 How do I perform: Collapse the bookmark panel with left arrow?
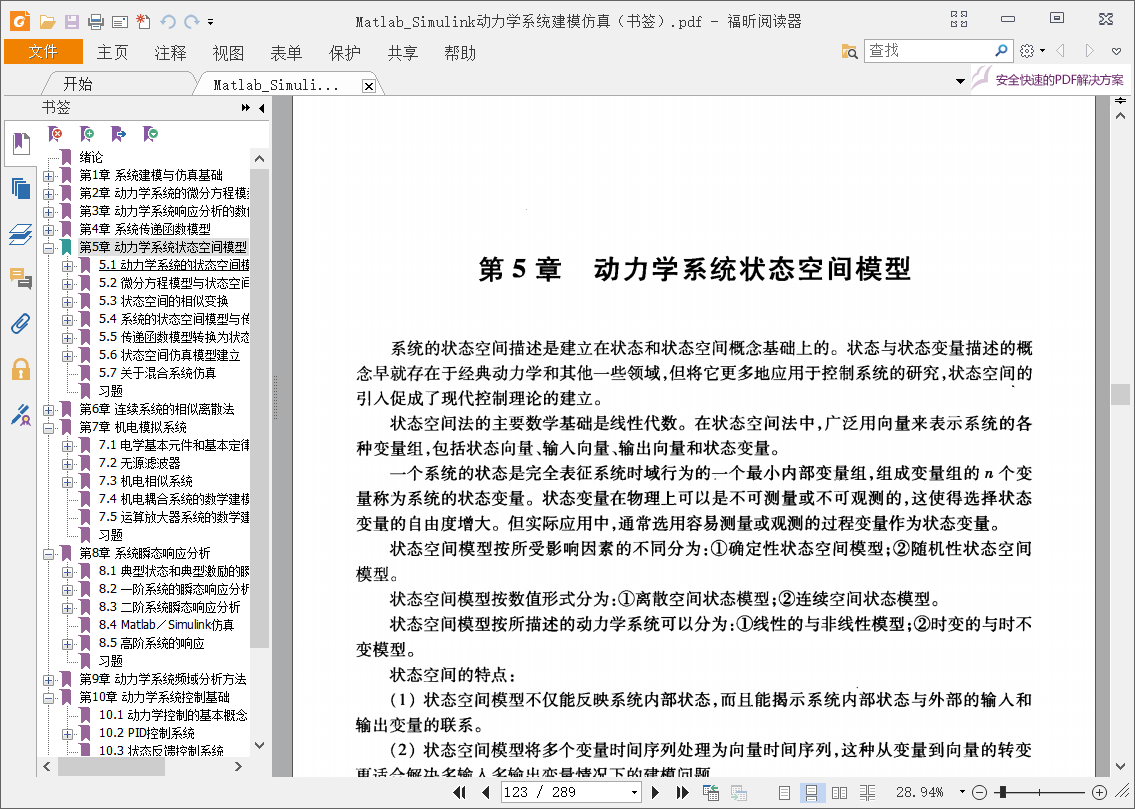(x=261, y=108)
